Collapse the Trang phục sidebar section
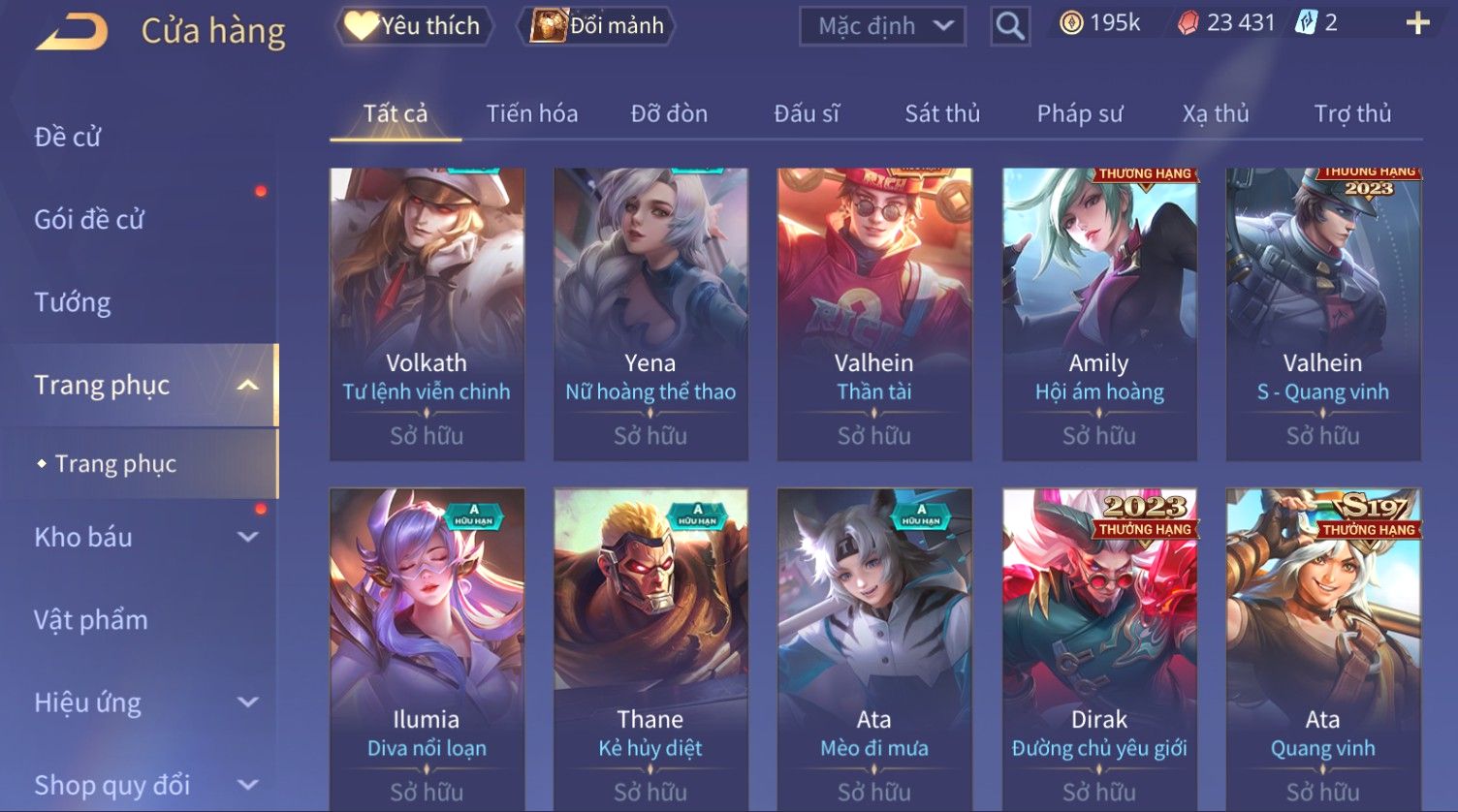 [248, 386]
